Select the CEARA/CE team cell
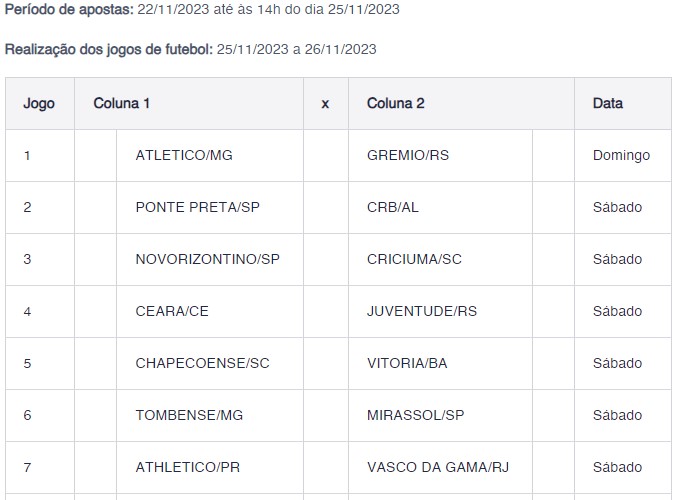Screen dimensions: 682x500 [172, 311]
